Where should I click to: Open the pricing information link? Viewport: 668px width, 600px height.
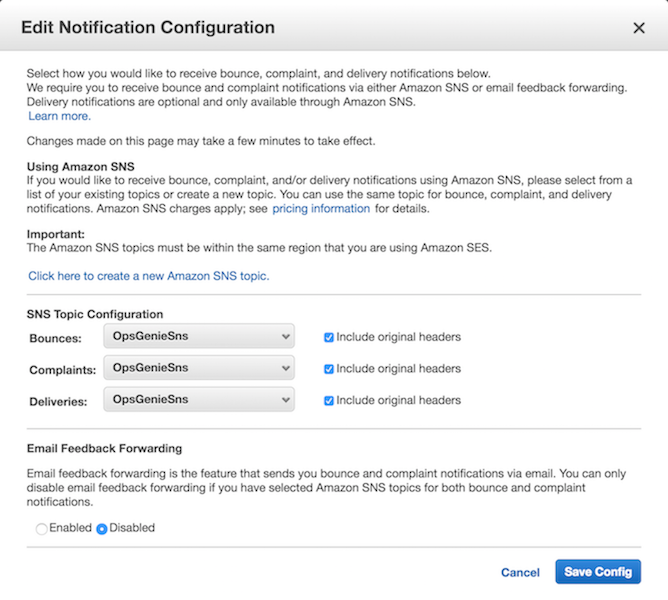tap(321, 208)
